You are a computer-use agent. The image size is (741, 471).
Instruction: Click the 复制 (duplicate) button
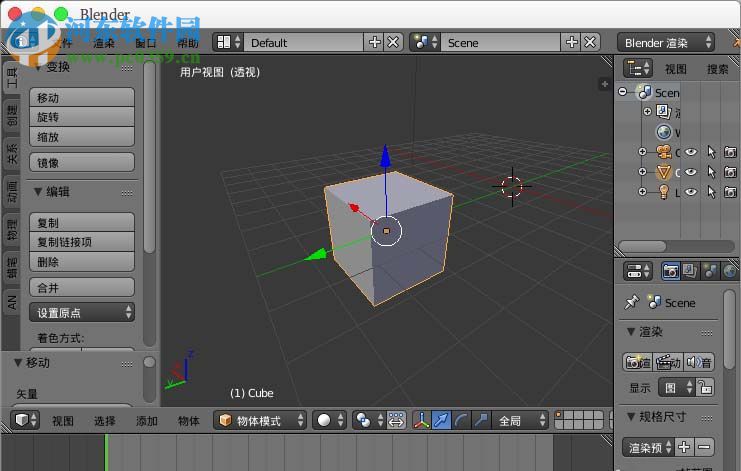pos(82,223)
